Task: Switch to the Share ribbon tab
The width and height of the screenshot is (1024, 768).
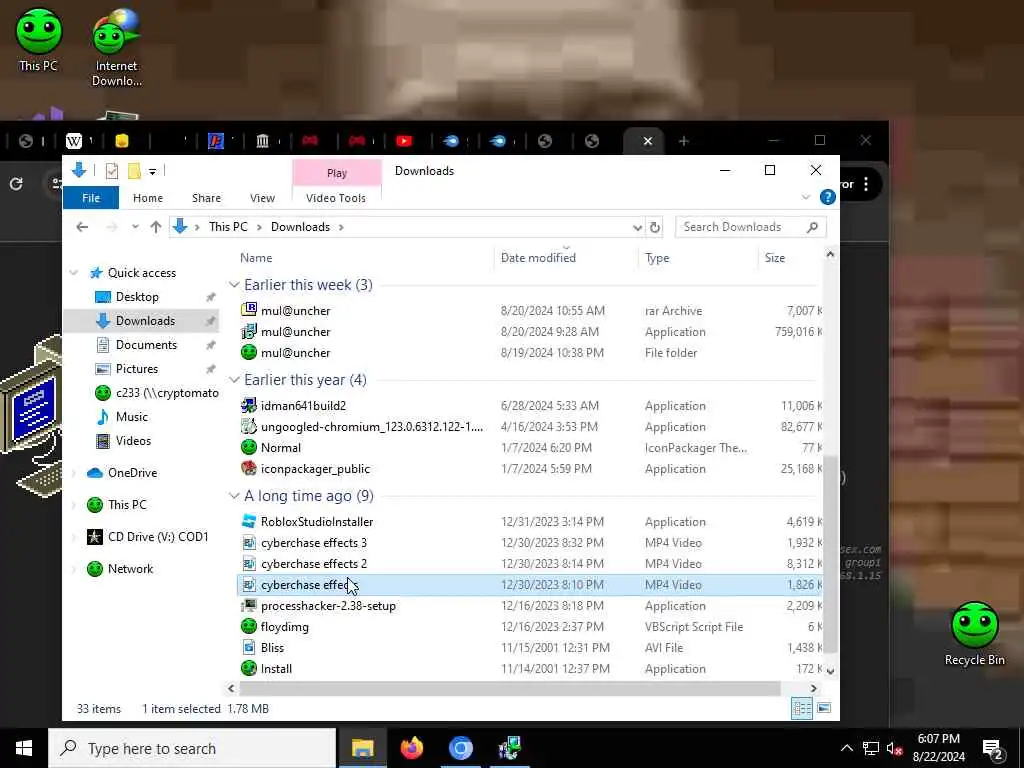Action: tap(206, 198)
